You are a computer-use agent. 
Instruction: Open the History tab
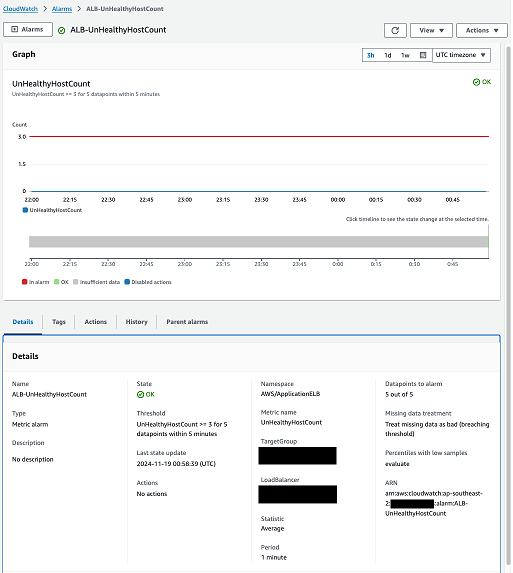[x=136, y=322]
